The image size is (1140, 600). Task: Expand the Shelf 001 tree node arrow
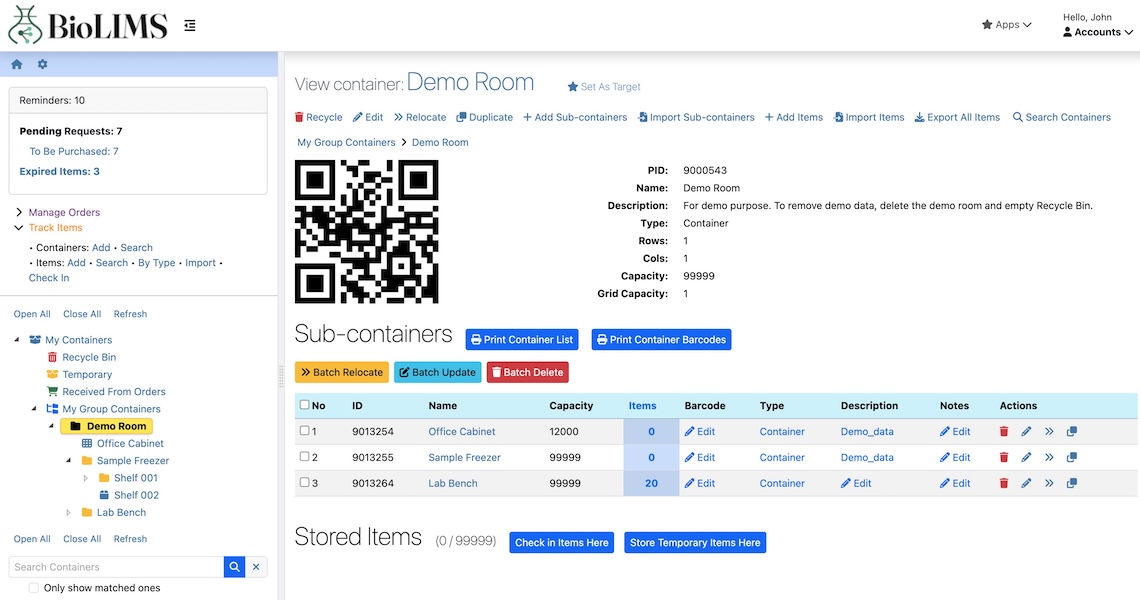pos(85,478)
